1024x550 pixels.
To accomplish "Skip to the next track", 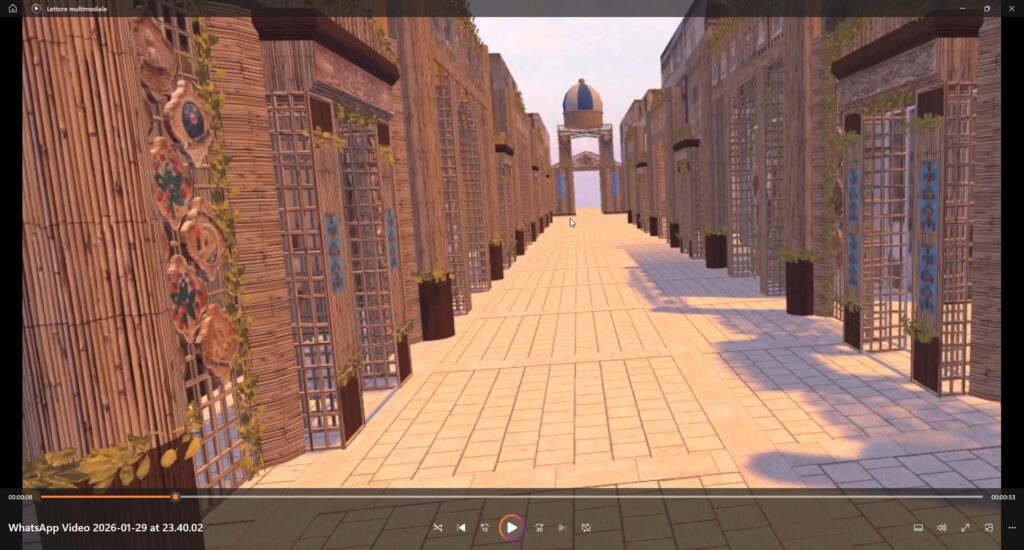I will [x=562, y=527].
